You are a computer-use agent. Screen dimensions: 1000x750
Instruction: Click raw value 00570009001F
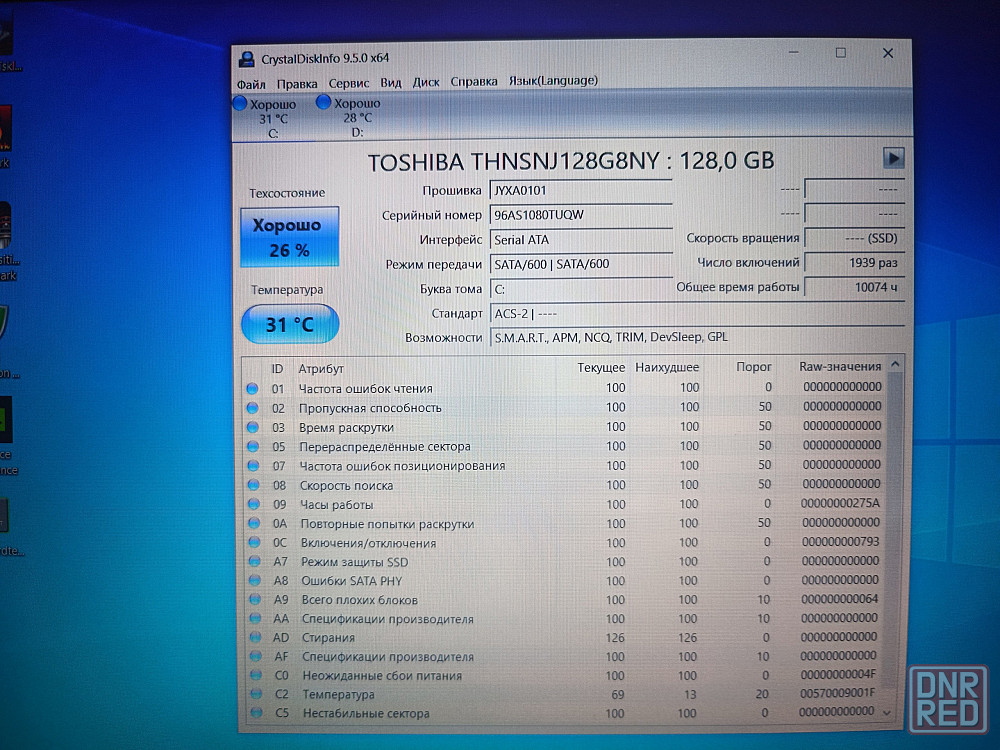coord(838,693)
